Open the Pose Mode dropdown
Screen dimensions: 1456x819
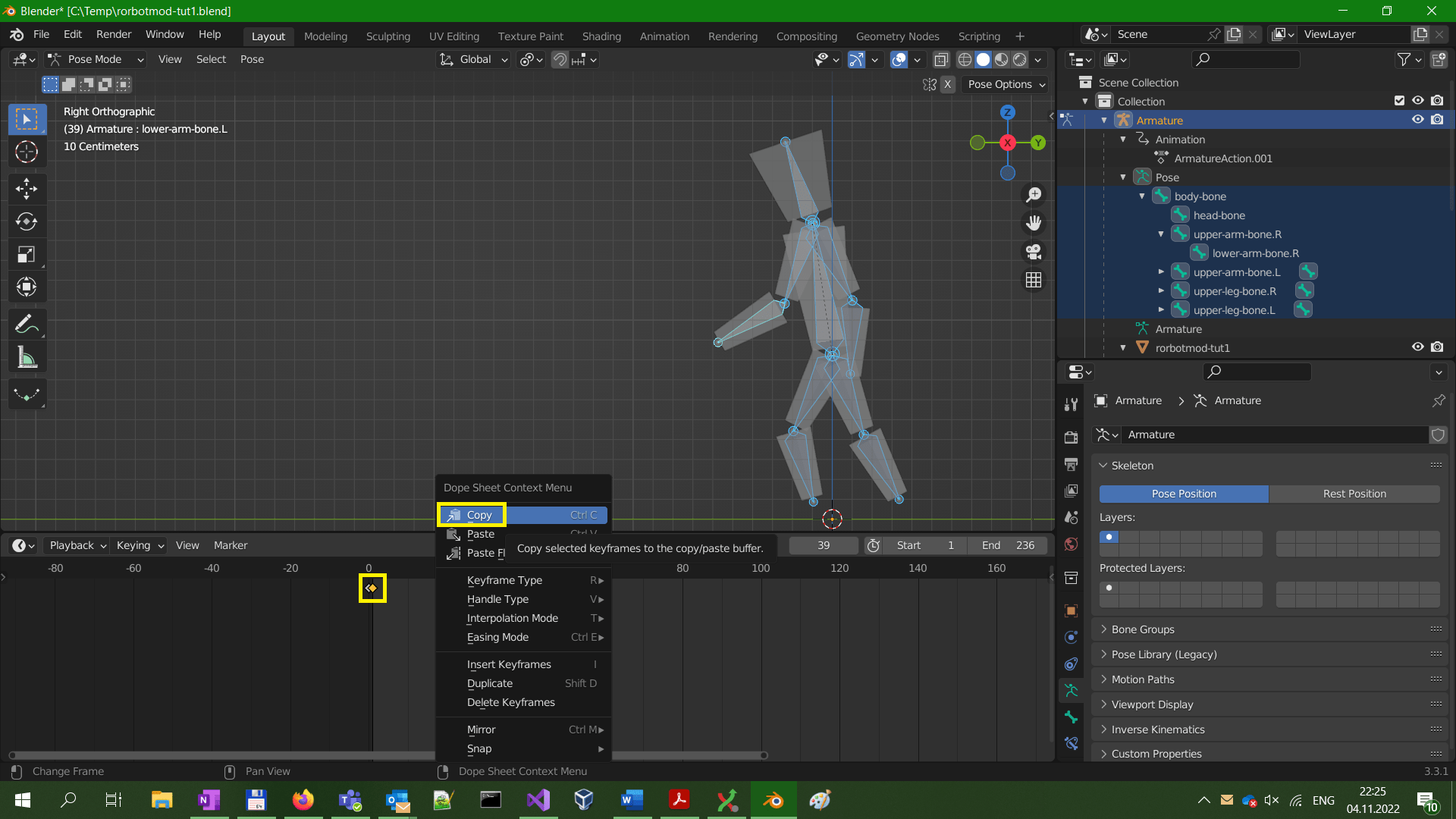(95, 59)
